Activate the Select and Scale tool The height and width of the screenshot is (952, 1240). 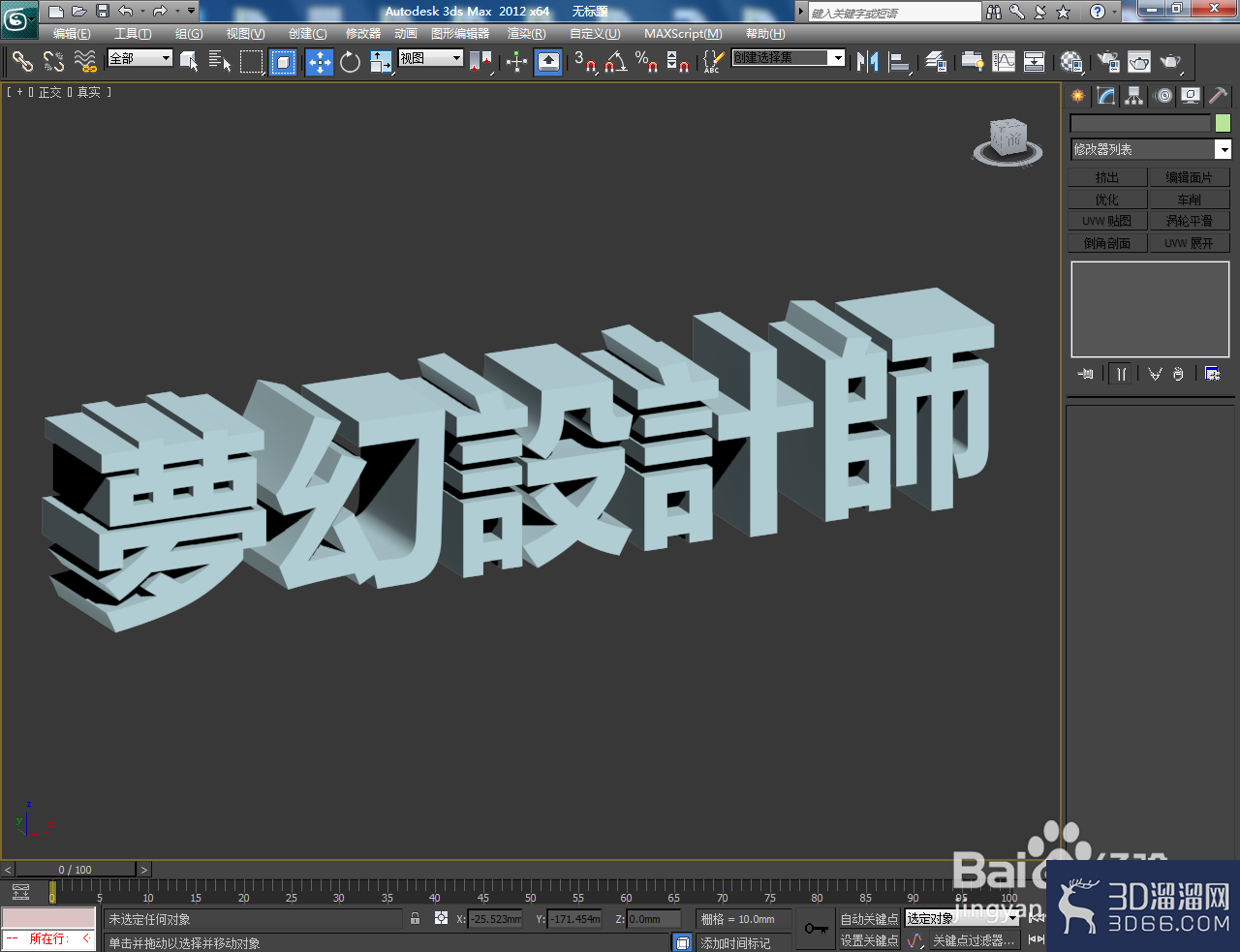tap(381, 62)
